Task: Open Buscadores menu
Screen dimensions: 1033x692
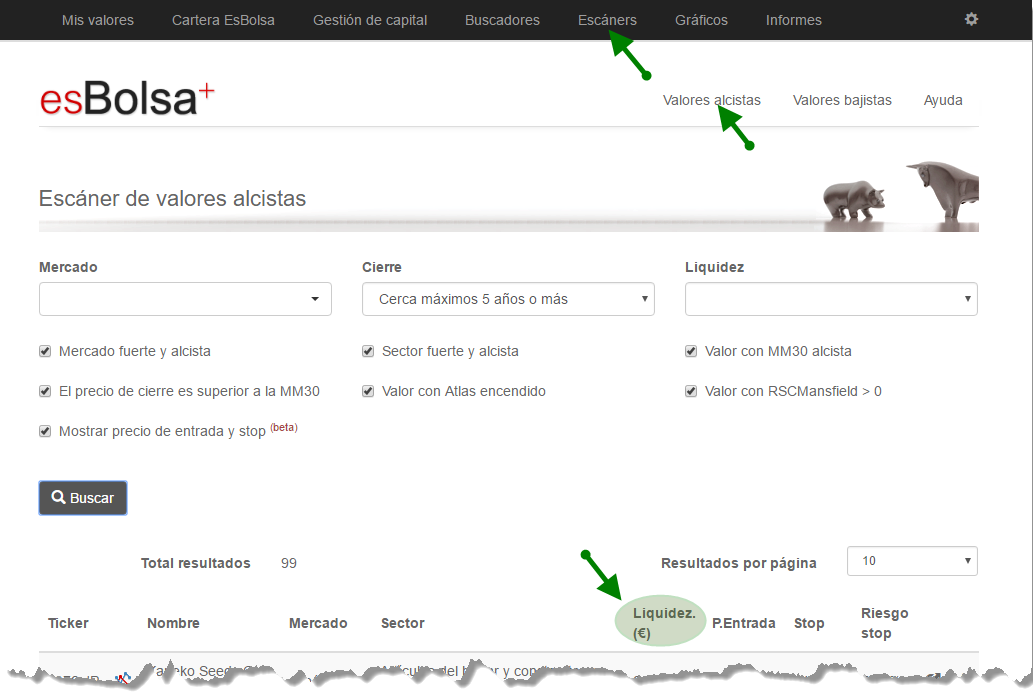Action: click(x=502, y=20)
